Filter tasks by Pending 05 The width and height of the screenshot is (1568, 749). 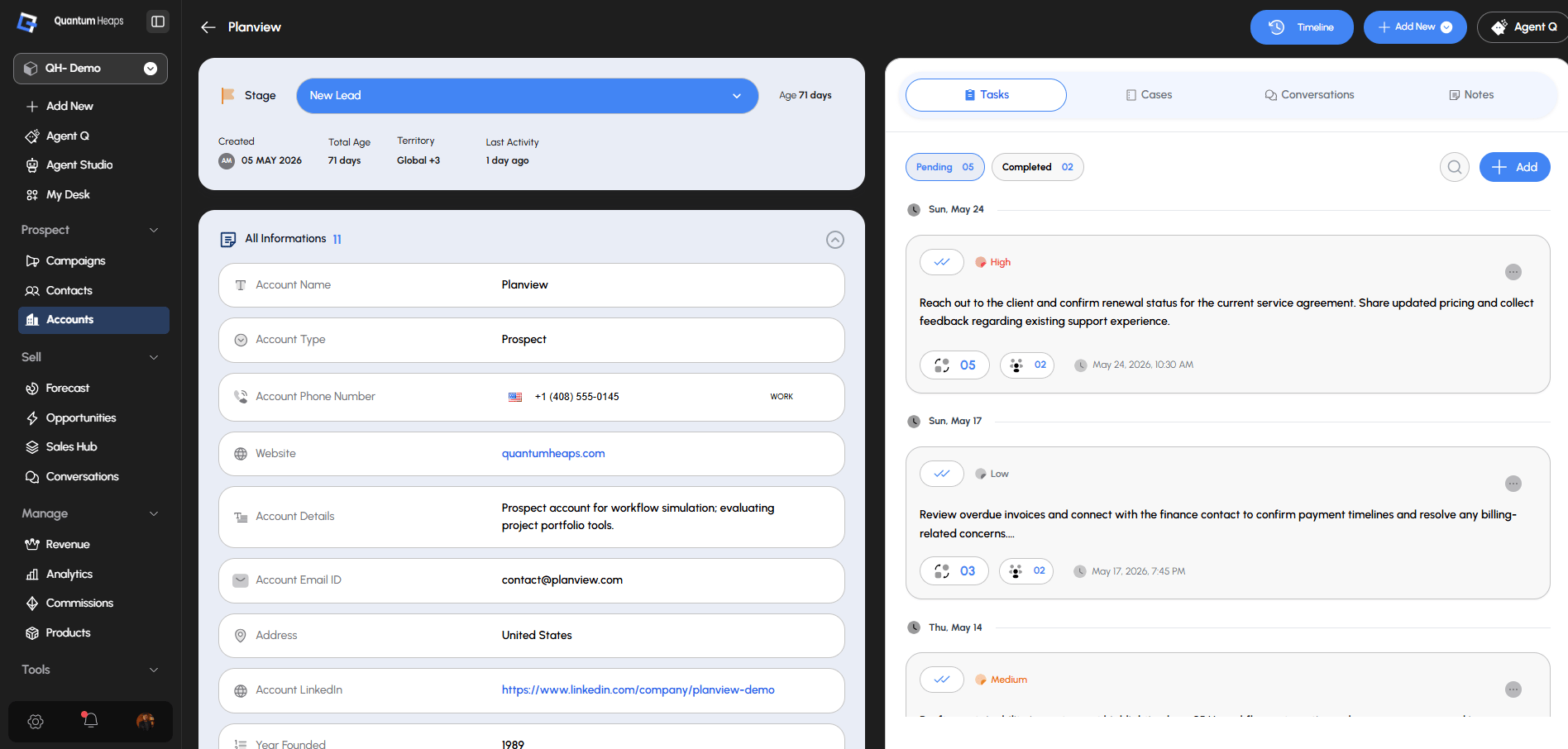tap(945, 167)
